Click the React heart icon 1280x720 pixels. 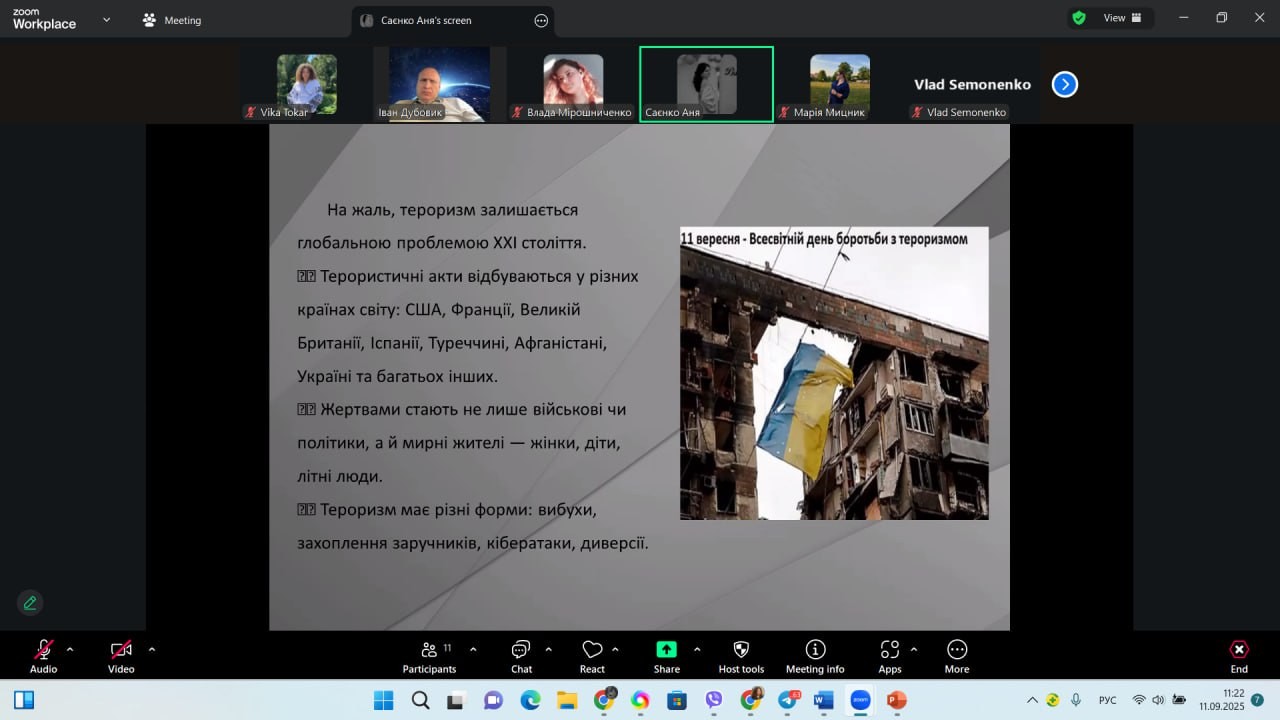(x=592, y=656)
